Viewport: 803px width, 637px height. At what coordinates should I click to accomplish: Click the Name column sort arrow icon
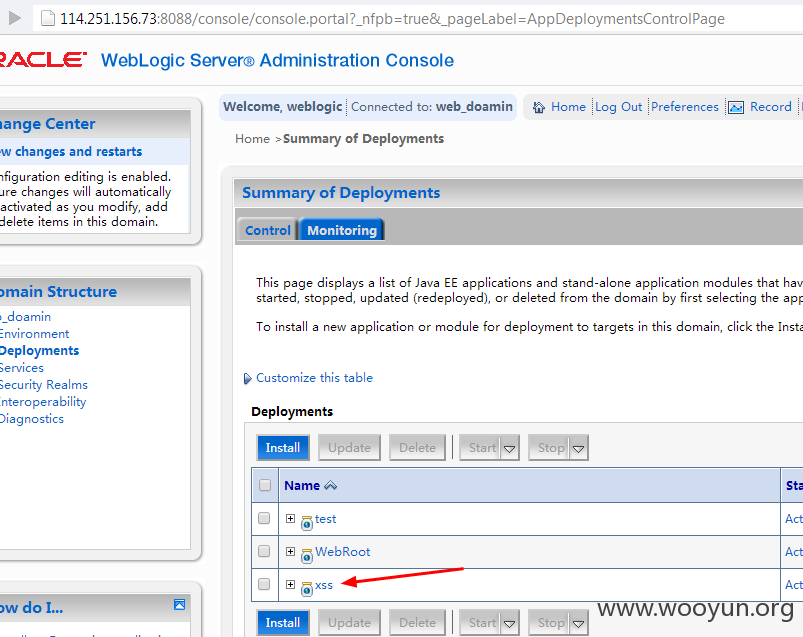[x=330, y=485]
